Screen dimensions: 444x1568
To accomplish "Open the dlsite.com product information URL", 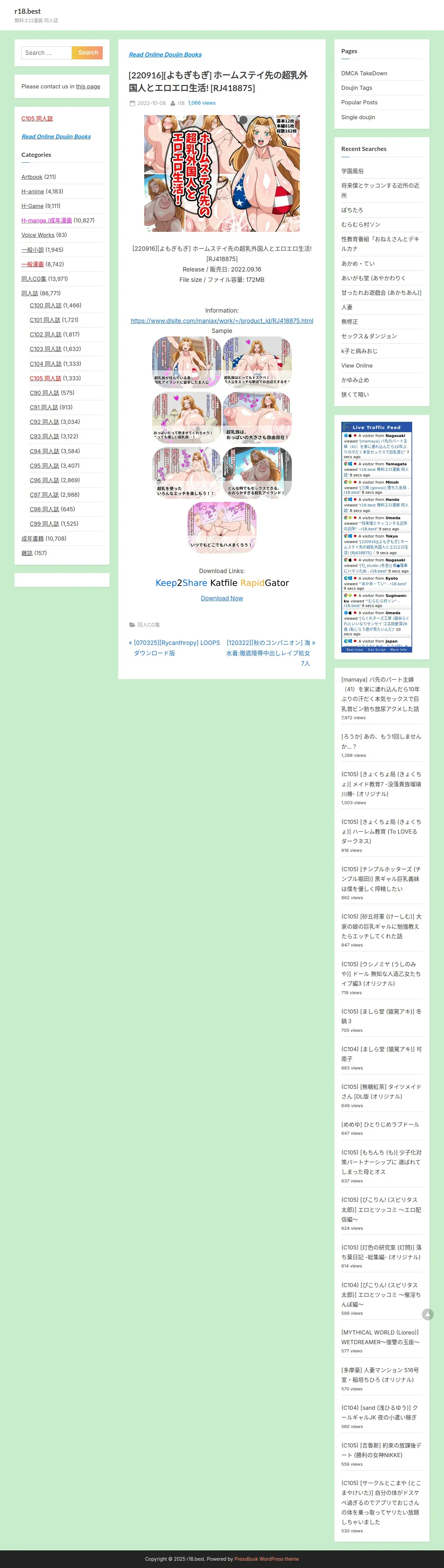I will pos(222,321).
